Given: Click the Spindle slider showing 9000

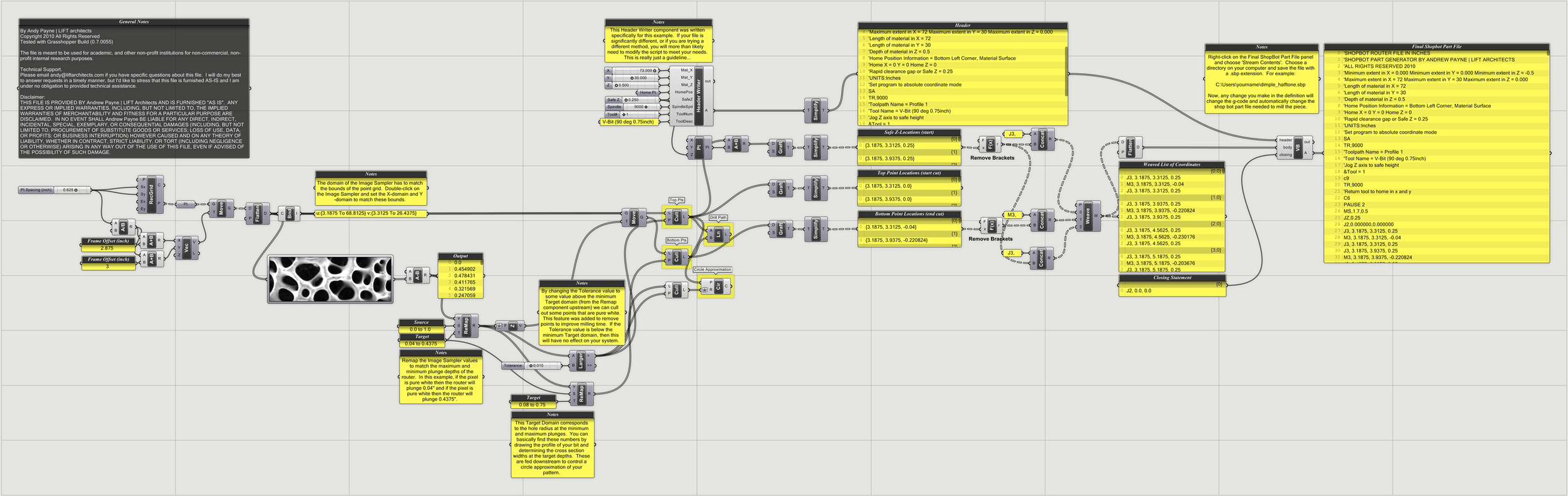Looking at the screenshot, I should pos(632,107).
